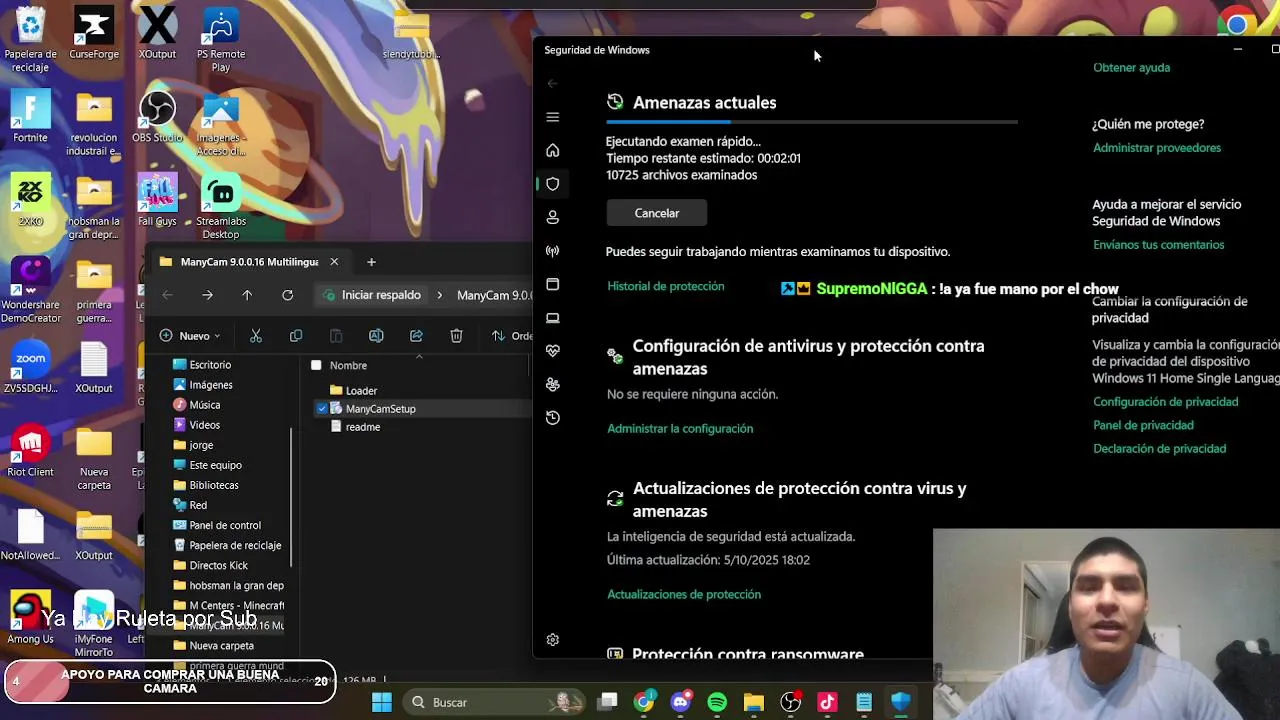The height and width of the screenshot is (720, 1280).
Task: Click the Windows Start button
Action: pyautogui.click(x=382, y=703)
